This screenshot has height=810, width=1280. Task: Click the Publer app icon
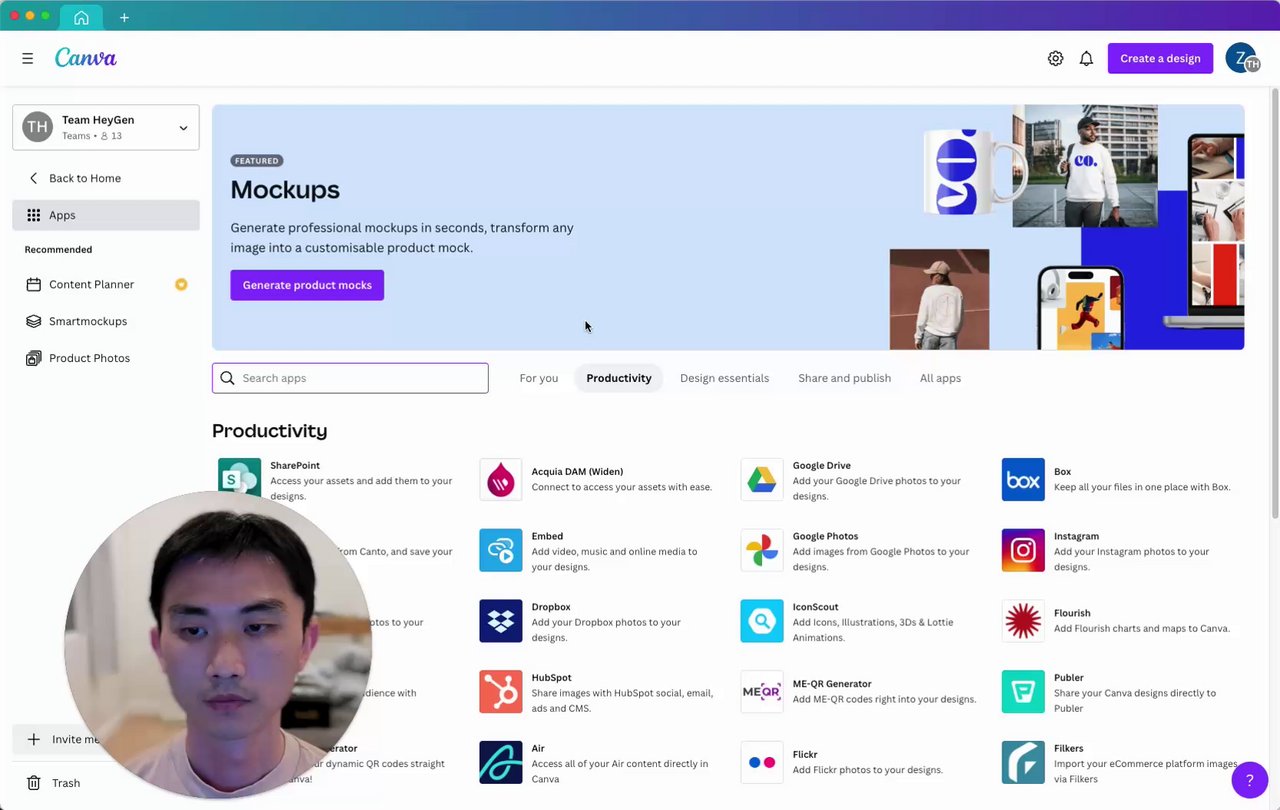1022,692
